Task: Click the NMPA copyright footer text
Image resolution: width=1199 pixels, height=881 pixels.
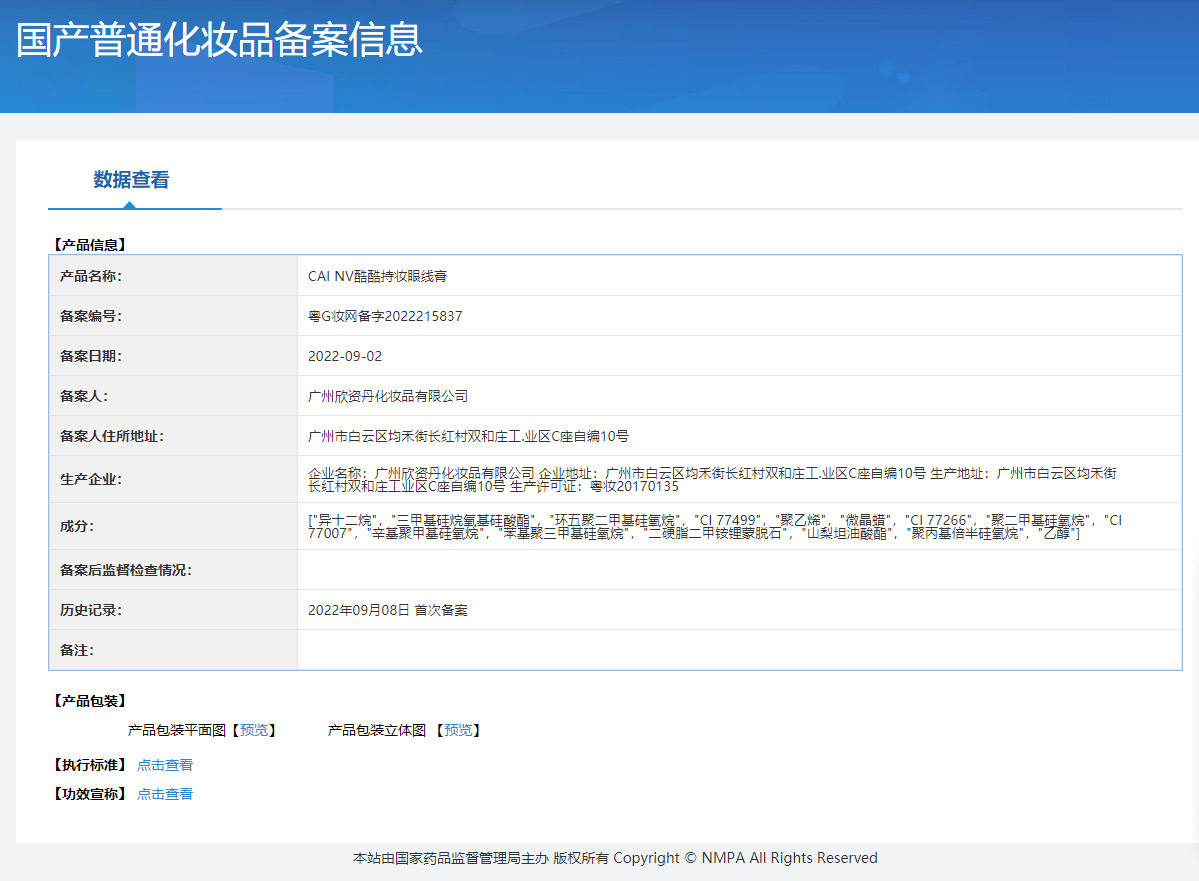Action: (615, 858)
